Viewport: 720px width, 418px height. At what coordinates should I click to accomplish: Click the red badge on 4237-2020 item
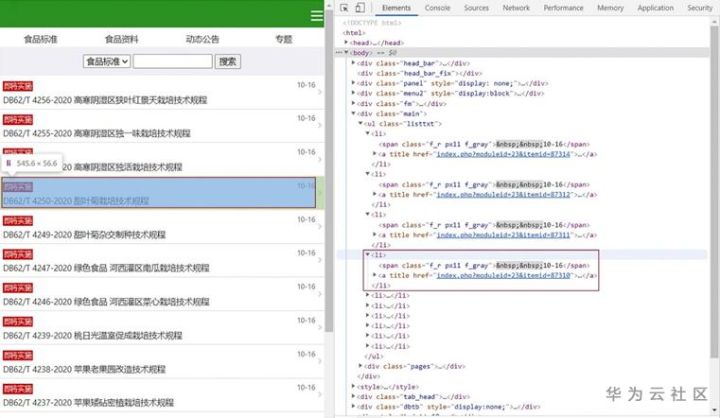(x=17, y=389)
